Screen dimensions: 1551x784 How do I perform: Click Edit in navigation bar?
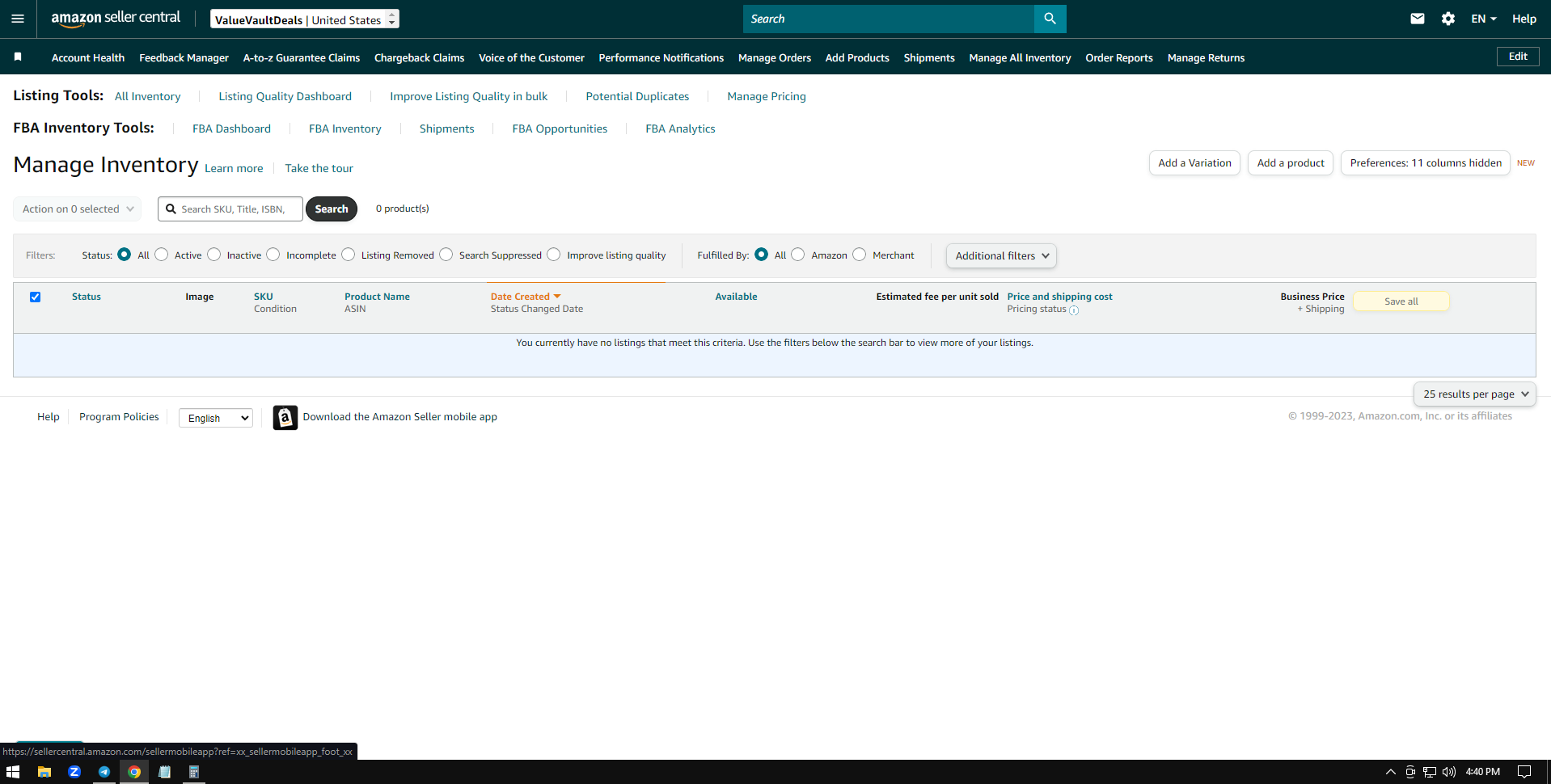point(1518,57)
